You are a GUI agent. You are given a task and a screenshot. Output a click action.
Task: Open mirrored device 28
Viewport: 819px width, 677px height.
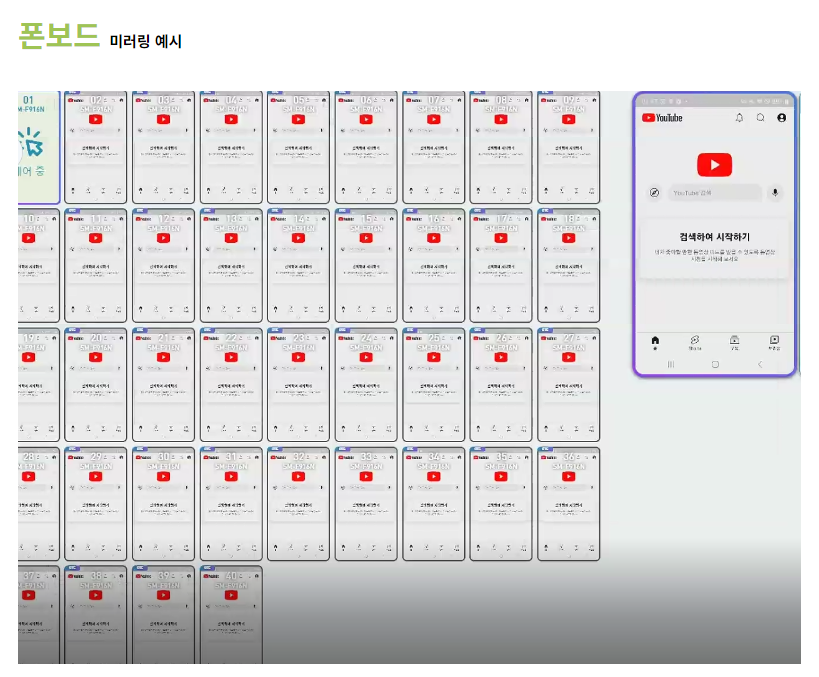pyautogui.click(x=39, y=504)
